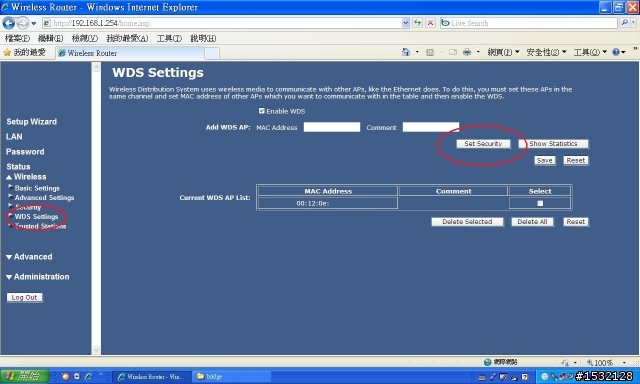The width and height of the screenshot is (640, 384).
Task: Open the address bar history dropdown
Action: tap(406, 23)
